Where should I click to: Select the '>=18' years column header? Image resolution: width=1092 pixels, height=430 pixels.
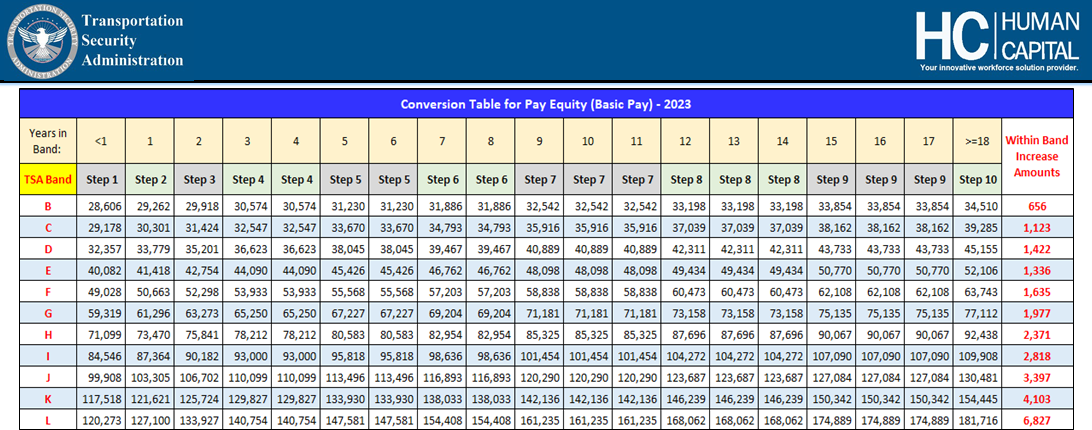[x=977, y=141]
